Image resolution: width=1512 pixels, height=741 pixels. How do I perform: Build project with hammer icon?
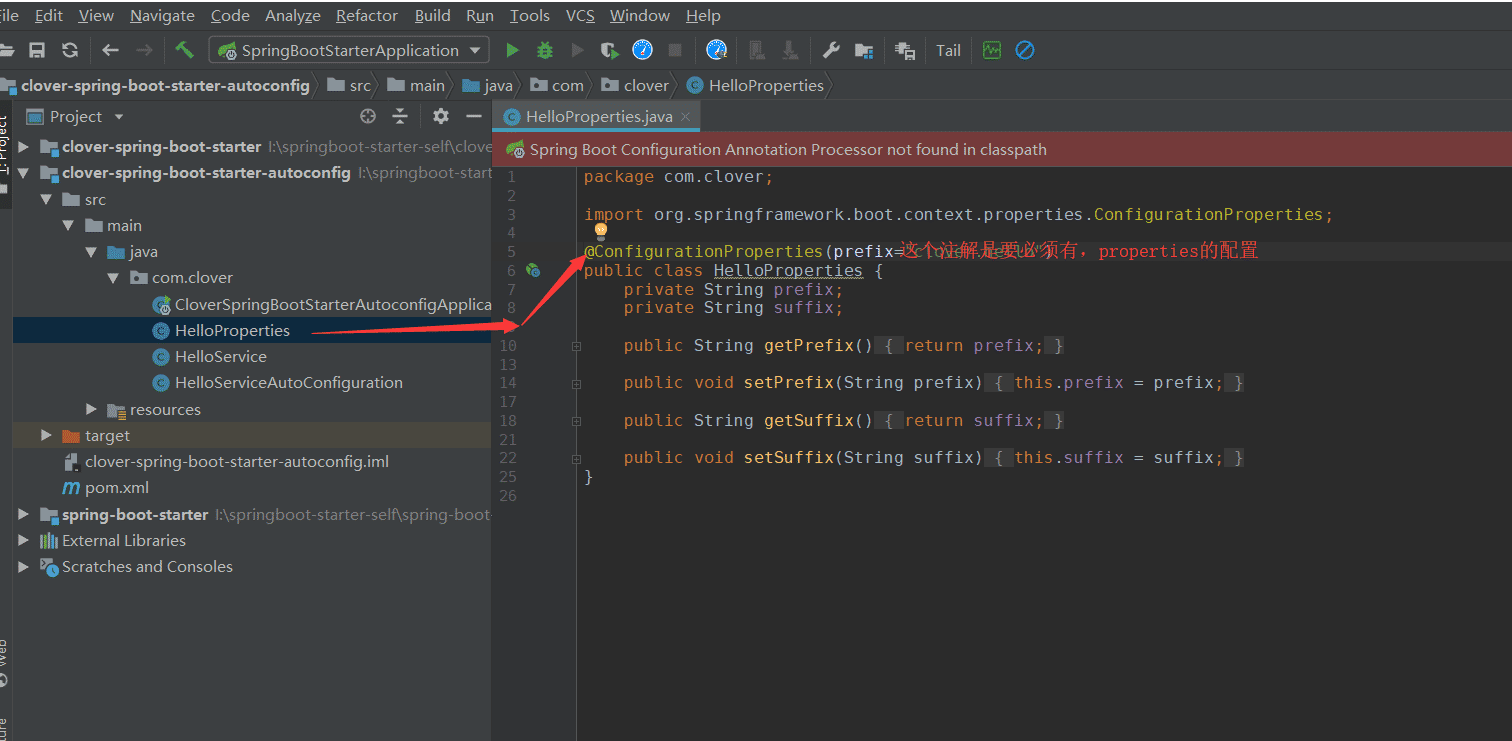pyautogui.click(x=184, y=50)
